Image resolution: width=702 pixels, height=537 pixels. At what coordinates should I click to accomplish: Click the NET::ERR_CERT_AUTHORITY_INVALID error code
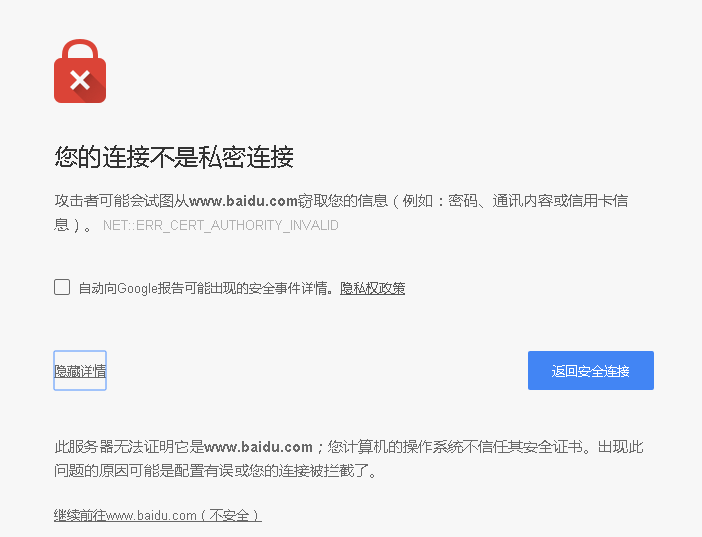(x=221, y=225)
